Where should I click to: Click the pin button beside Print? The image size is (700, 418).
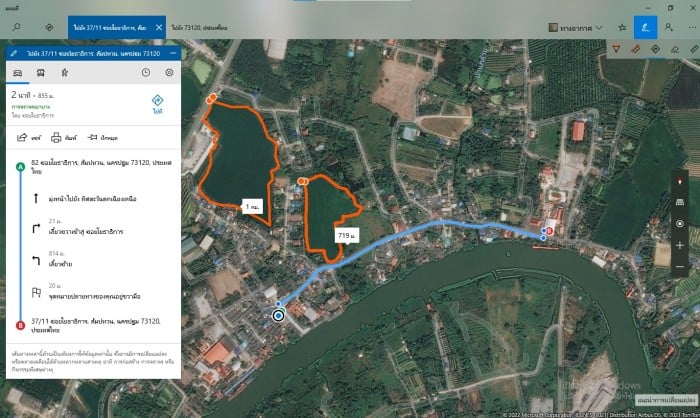pyautogui.click(x=103, y=138)
